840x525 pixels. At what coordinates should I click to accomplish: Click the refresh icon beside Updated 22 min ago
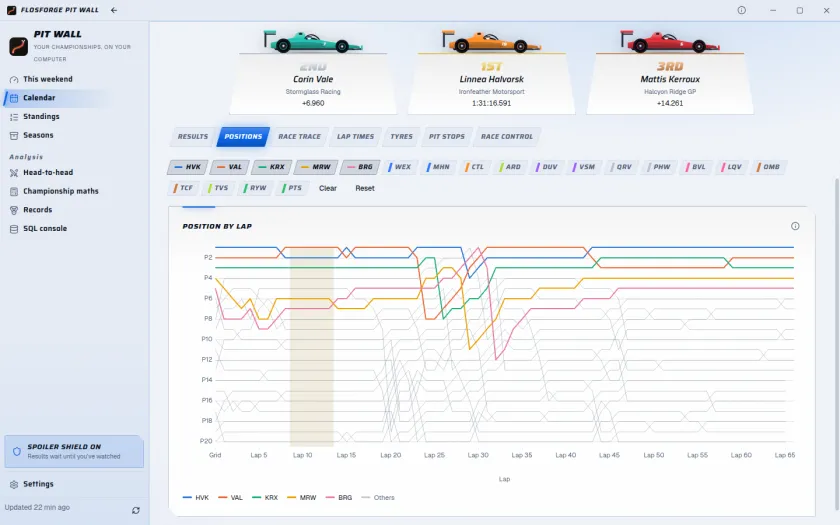coord(136,510)
